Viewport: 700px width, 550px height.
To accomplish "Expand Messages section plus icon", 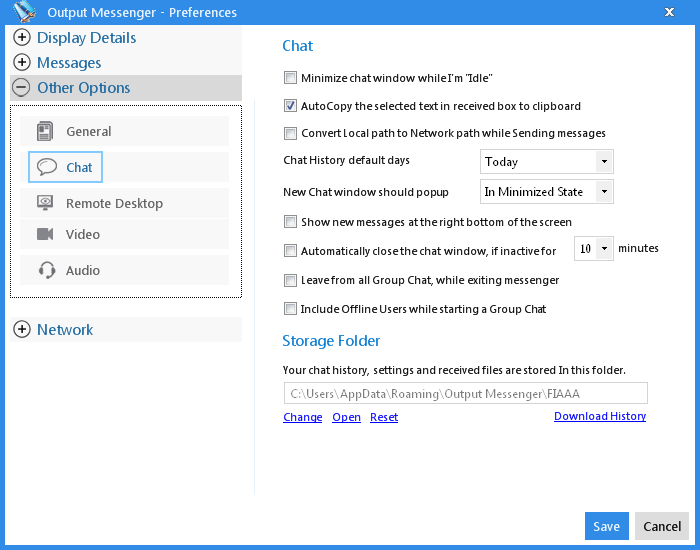I will point(21,62).
